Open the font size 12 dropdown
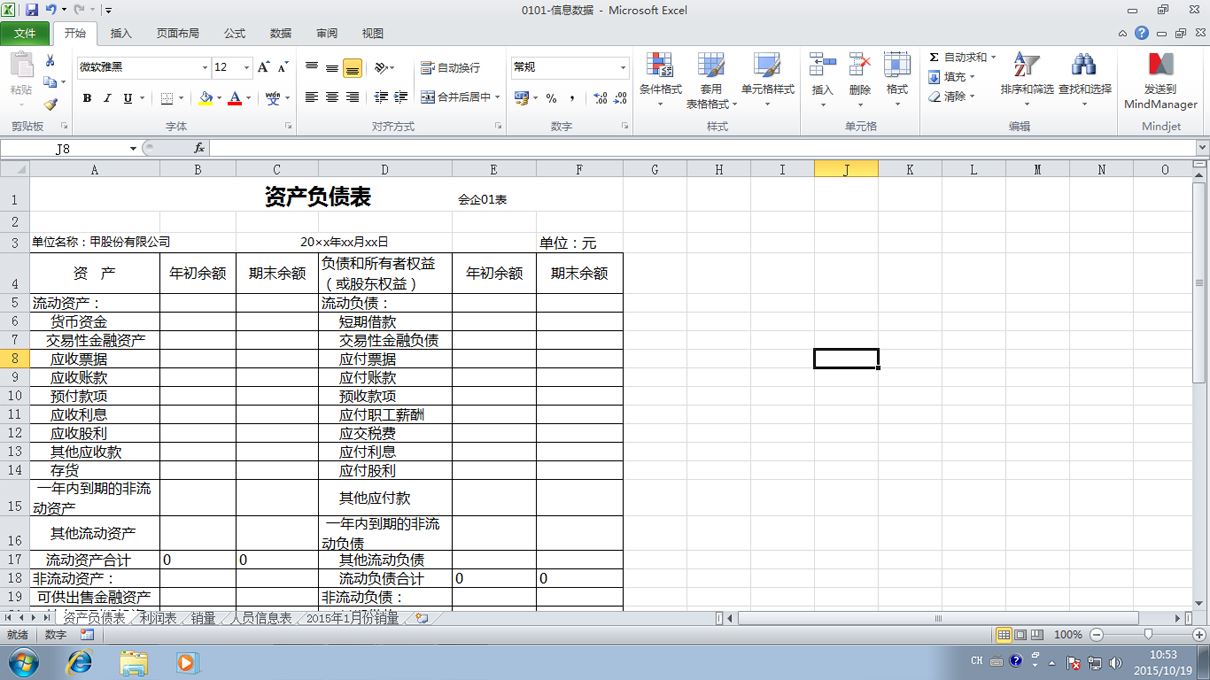This screenshot has width=1210, height=680. point(247,67)
